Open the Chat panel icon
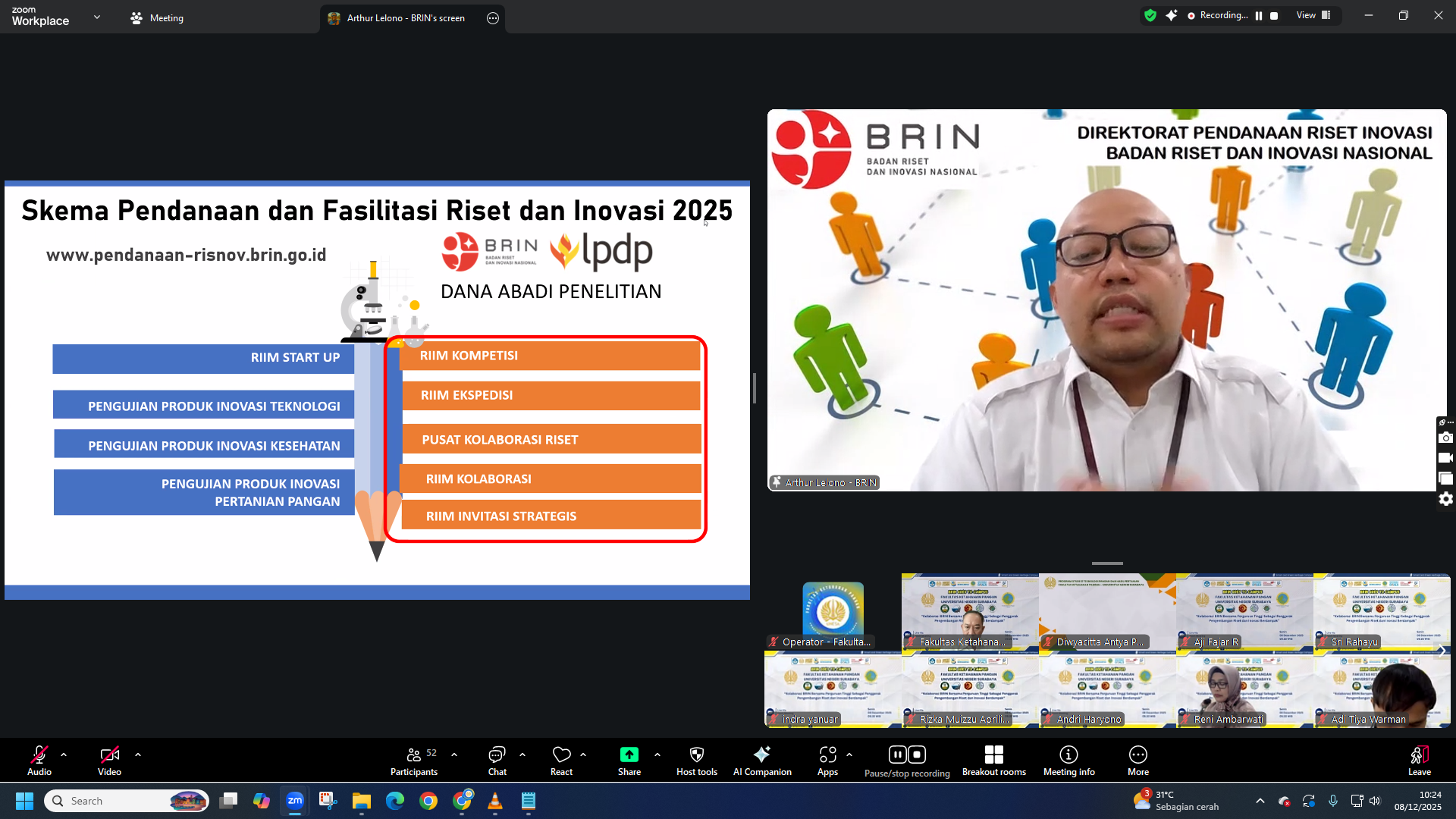 497,755
